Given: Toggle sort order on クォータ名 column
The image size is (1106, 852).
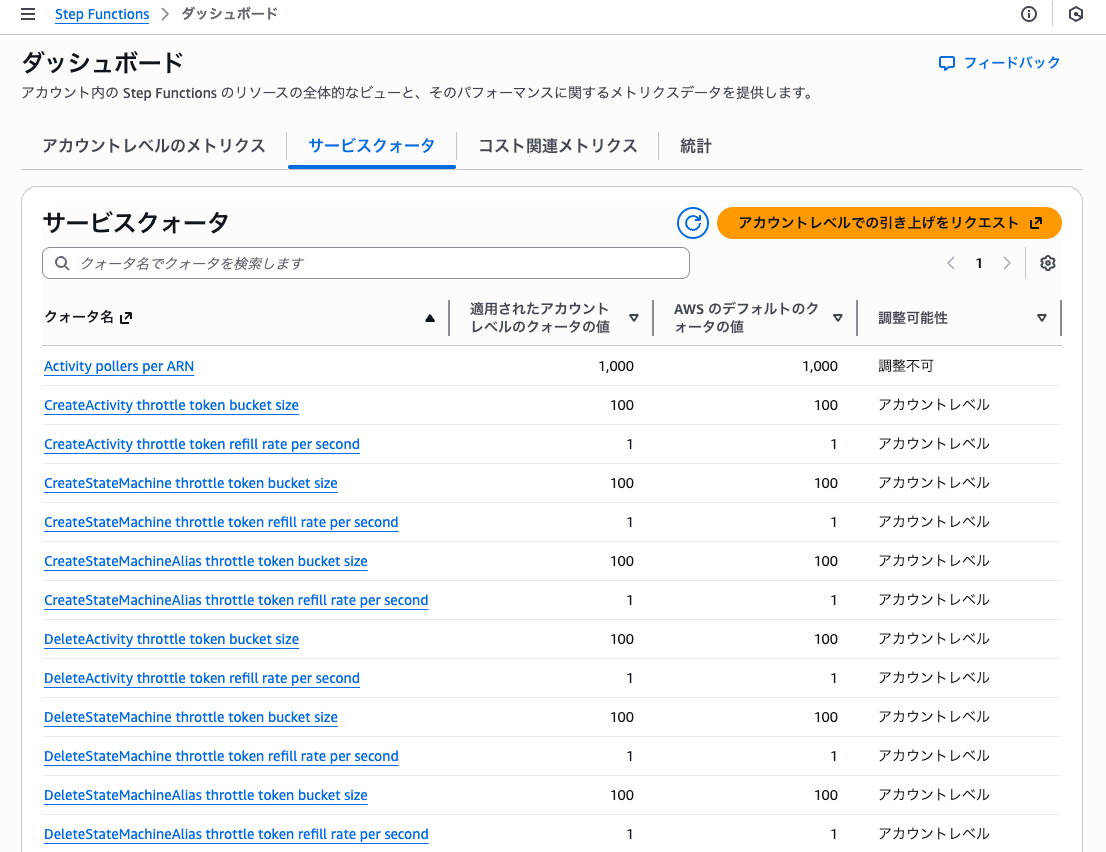Looking at the screenshot, I should point(430,316).
